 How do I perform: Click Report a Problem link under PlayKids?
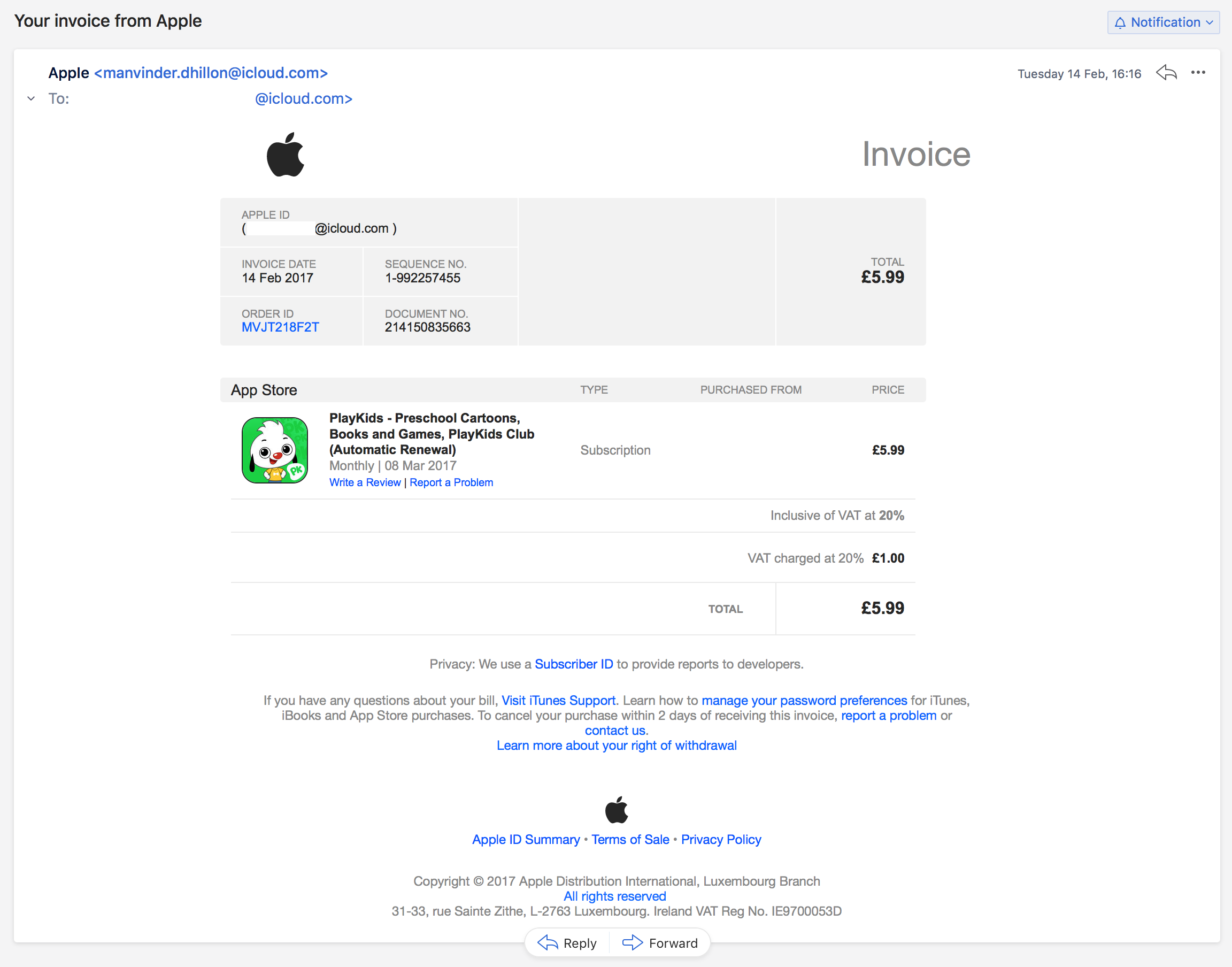[x=451, y=482]
